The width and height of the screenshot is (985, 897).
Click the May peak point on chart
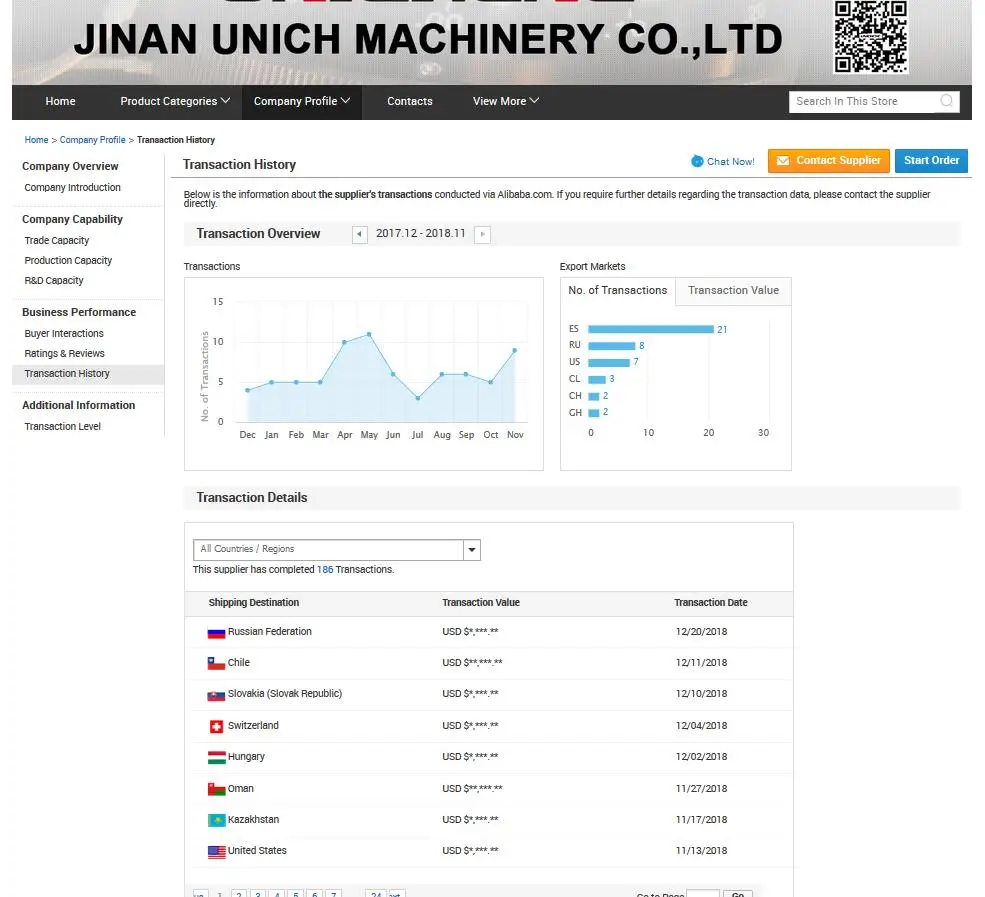tap(369, 334)
